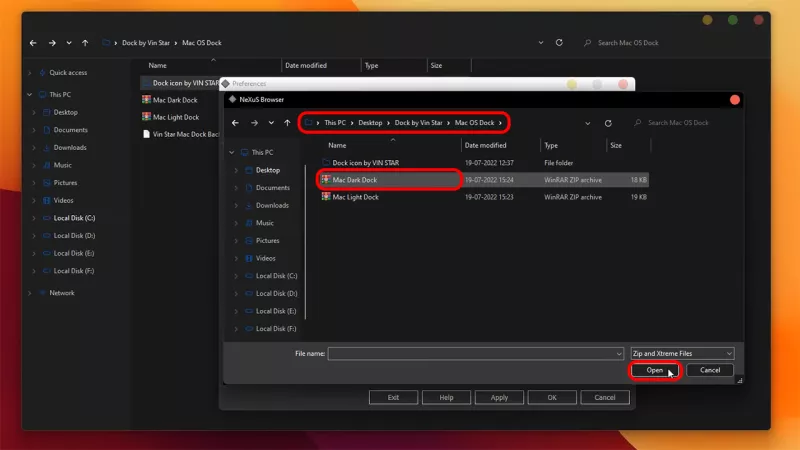Select Local Disk (F:) in dialog sidebar

[x=276, y=329]
